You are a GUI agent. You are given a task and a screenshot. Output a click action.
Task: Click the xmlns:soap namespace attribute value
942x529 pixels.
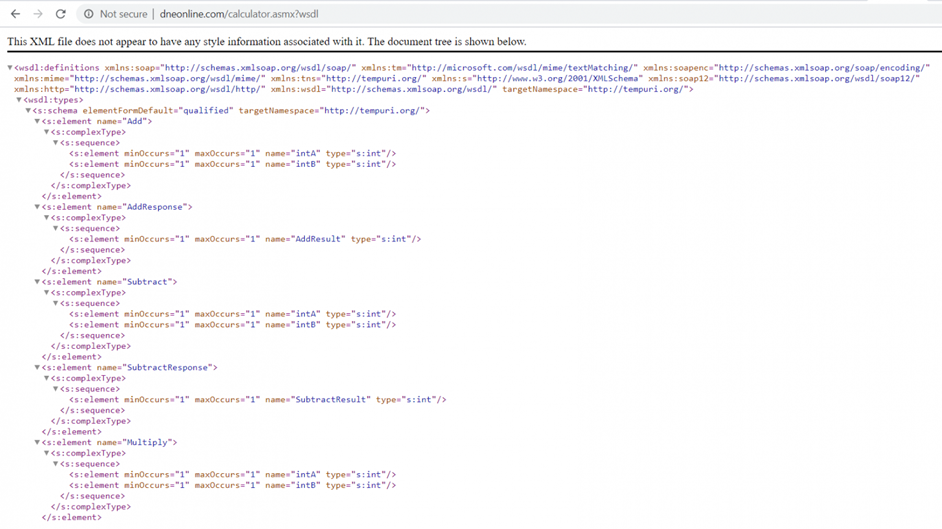pyautogui.click(x=260, y=68)
